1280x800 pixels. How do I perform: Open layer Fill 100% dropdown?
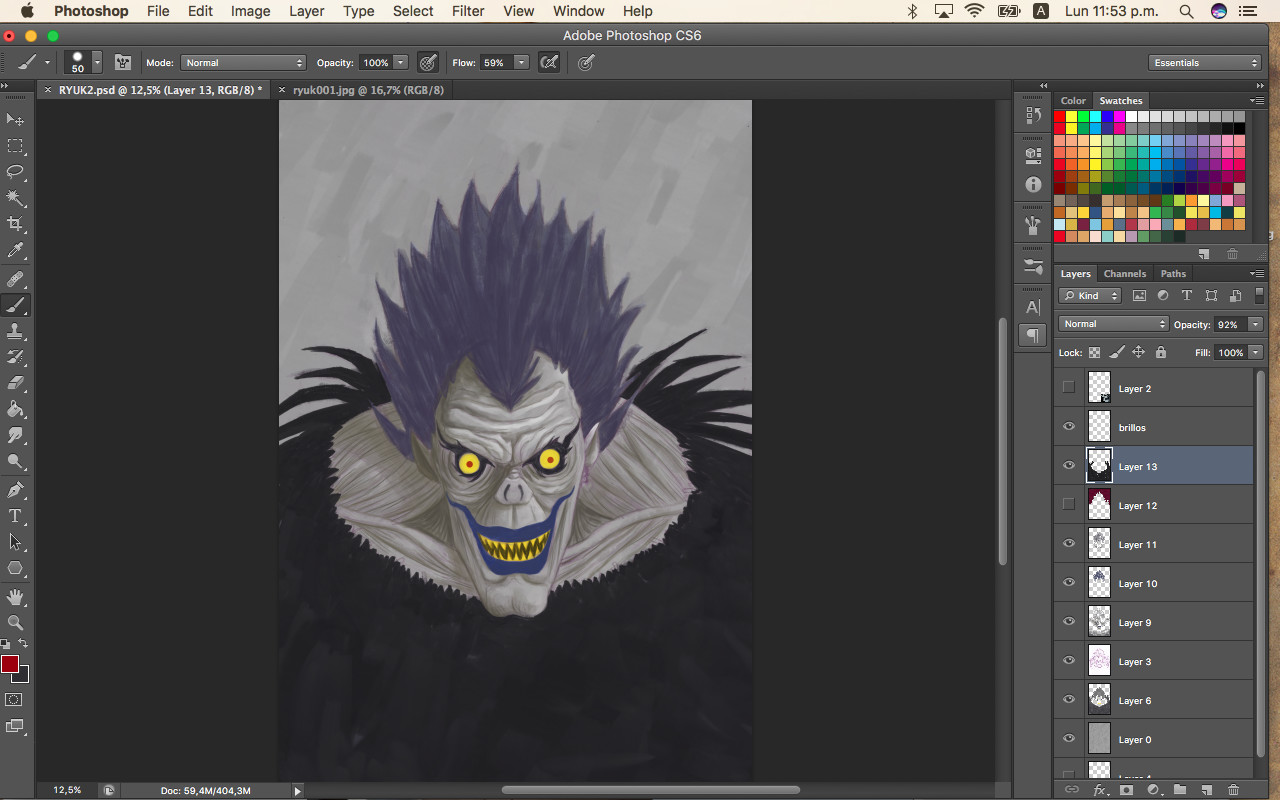pyautogui.click(x=1255, y=352)
